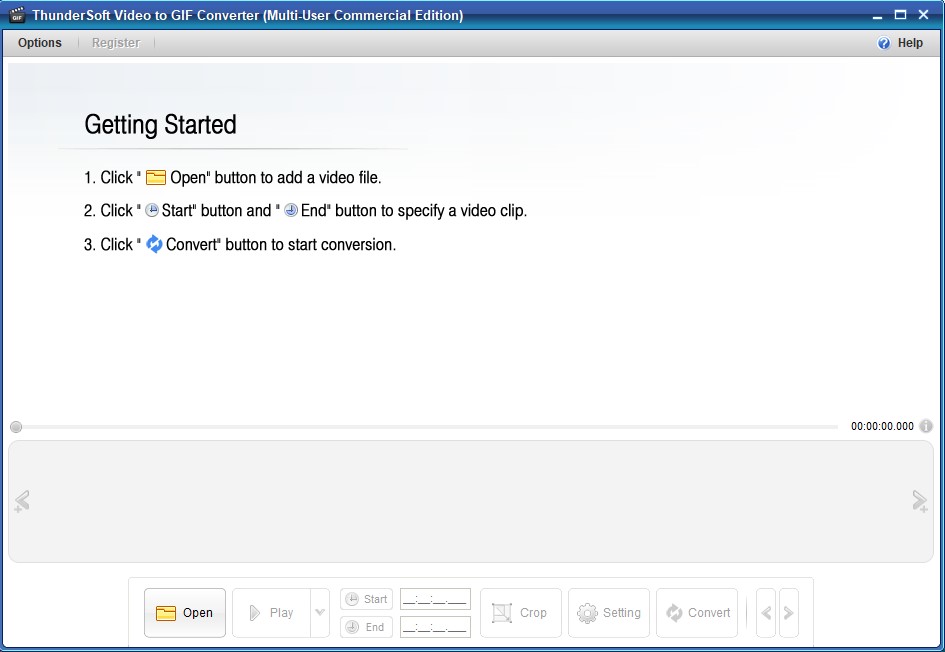Click the app GIF icon in title bar
The height and width of the screenshot is (652, 945).
(17, 15)
